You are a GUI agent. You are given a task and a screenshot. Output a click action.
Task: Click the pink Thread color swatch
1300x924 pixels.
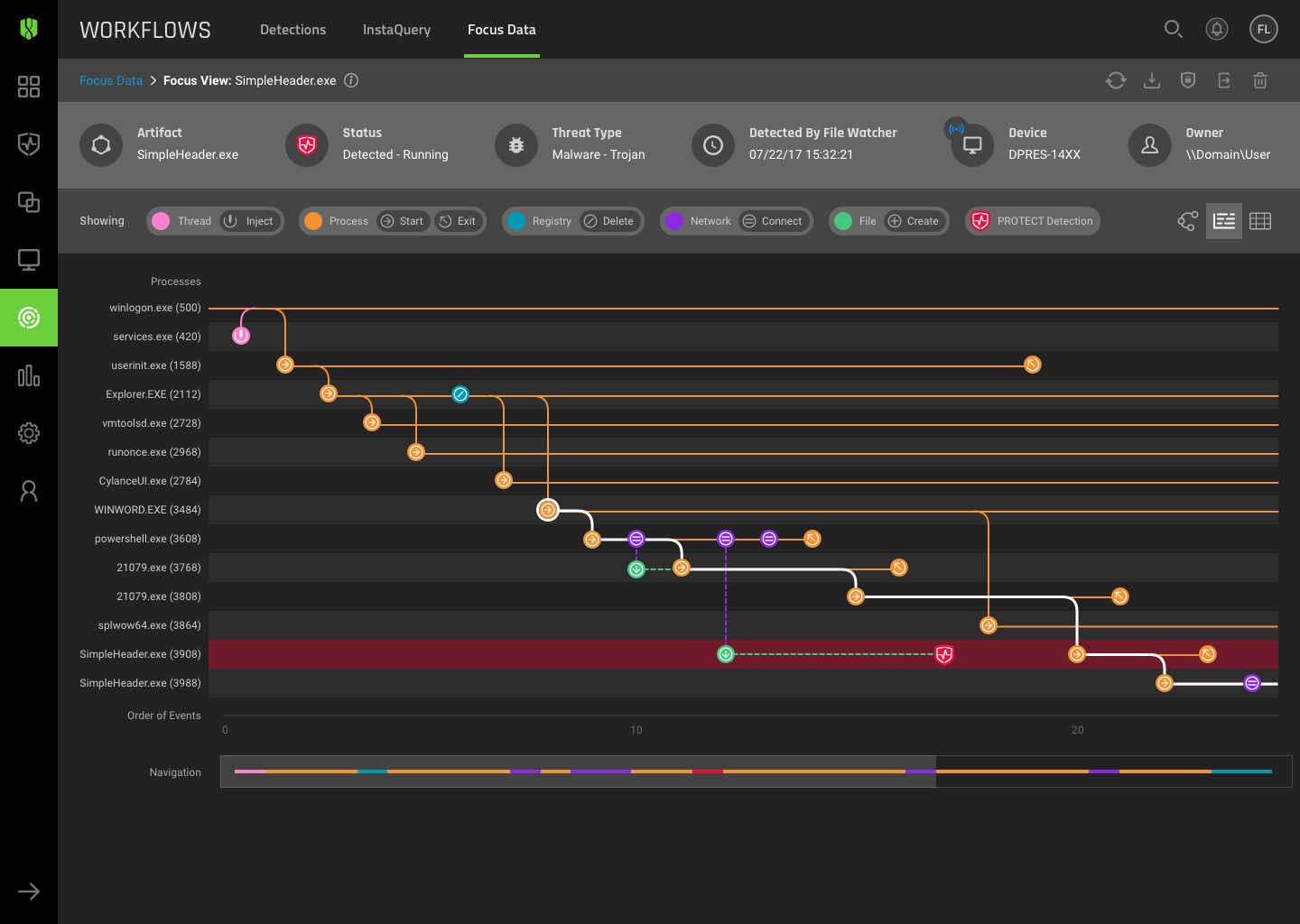[x=161, y=221]
